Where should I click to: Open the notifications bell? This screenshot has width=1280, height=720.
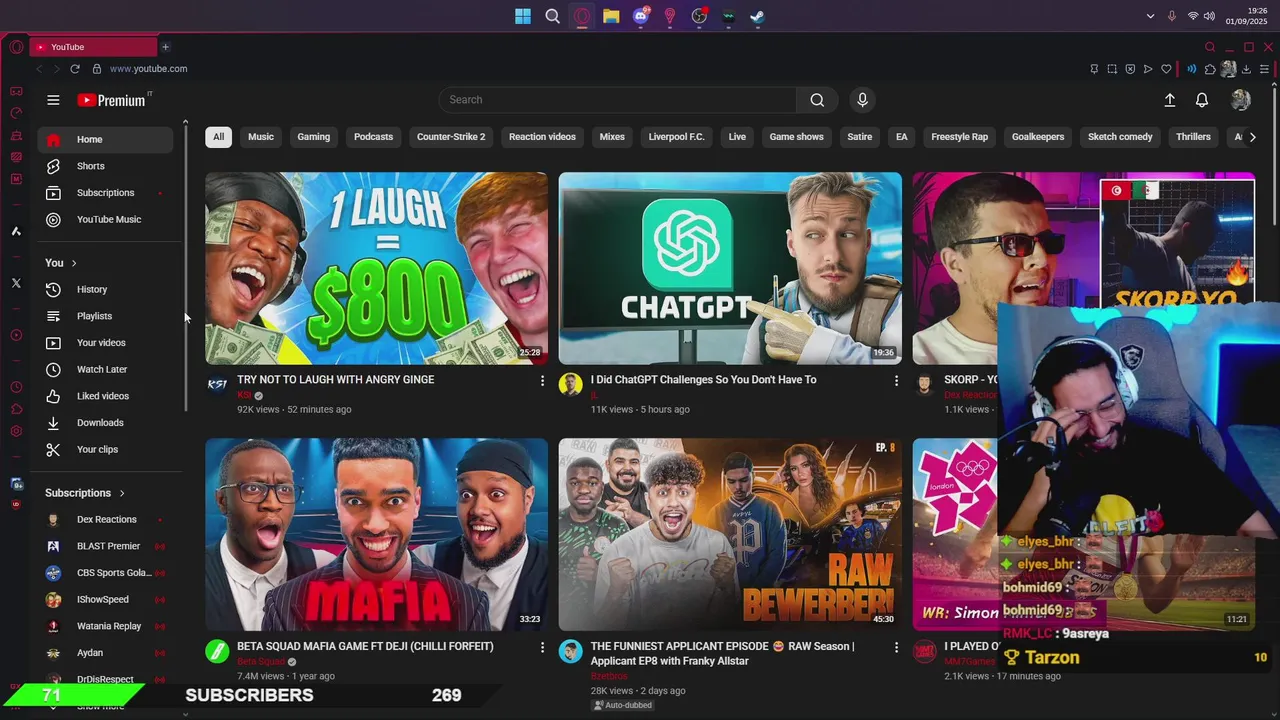[x=1202, y=100]
